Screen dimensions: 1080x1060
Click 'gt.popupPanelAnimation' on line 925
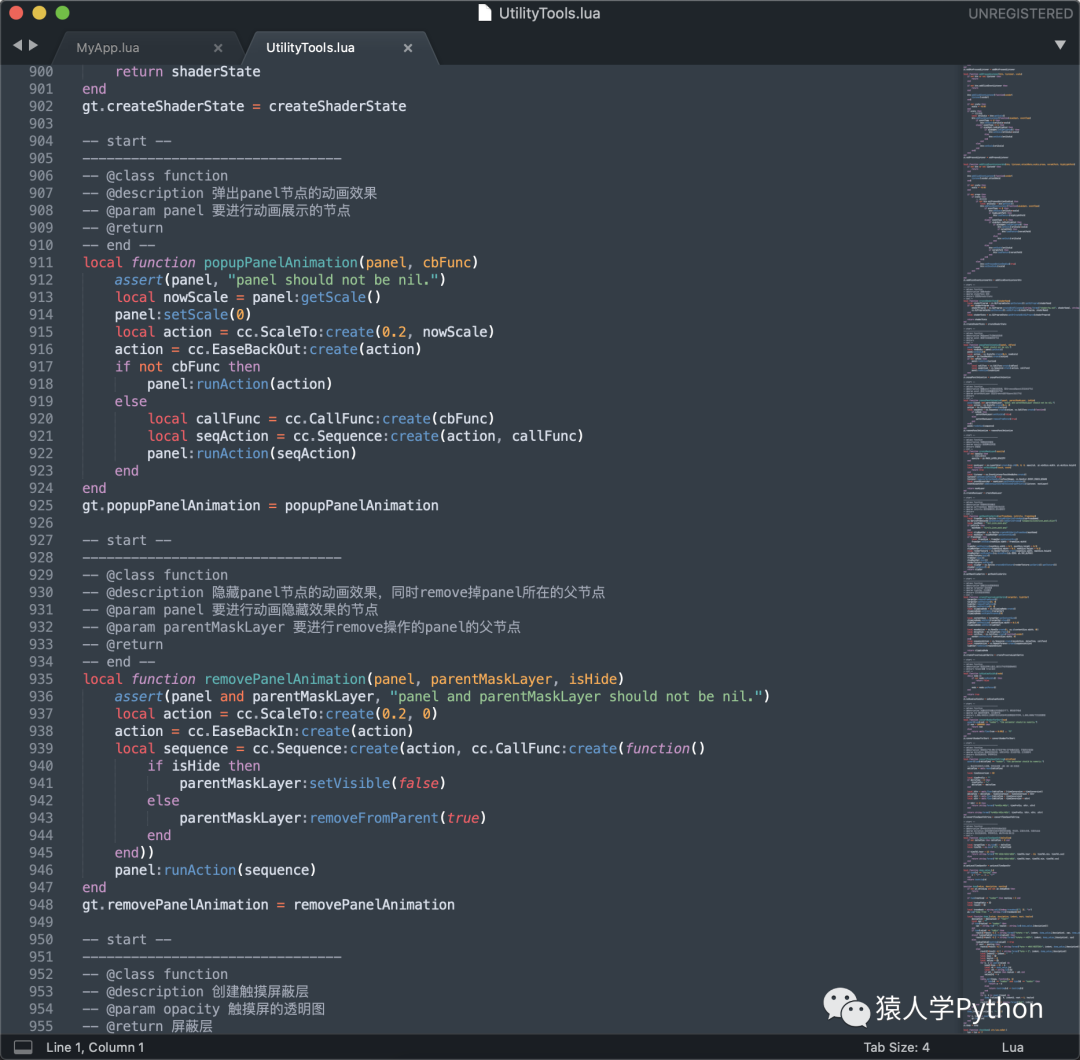pos(172,506)
